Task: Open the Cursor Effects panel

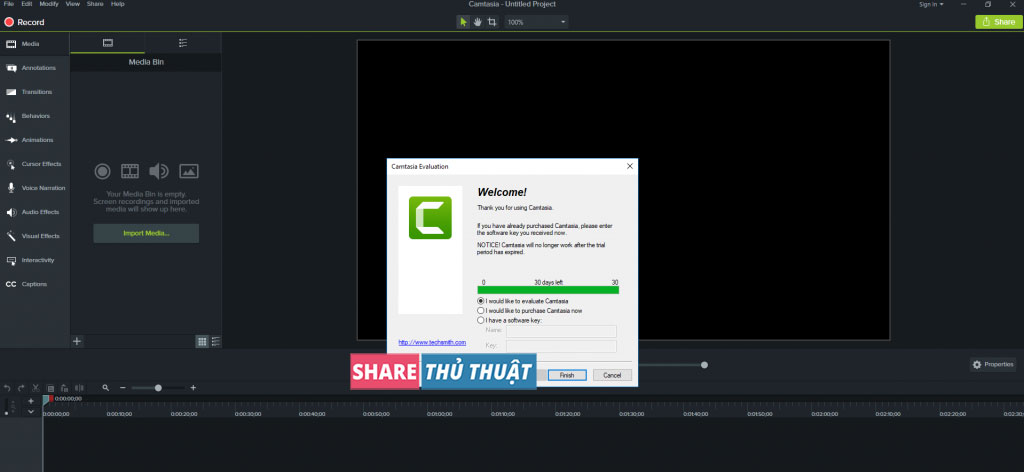Action: [x=35, y=164]
